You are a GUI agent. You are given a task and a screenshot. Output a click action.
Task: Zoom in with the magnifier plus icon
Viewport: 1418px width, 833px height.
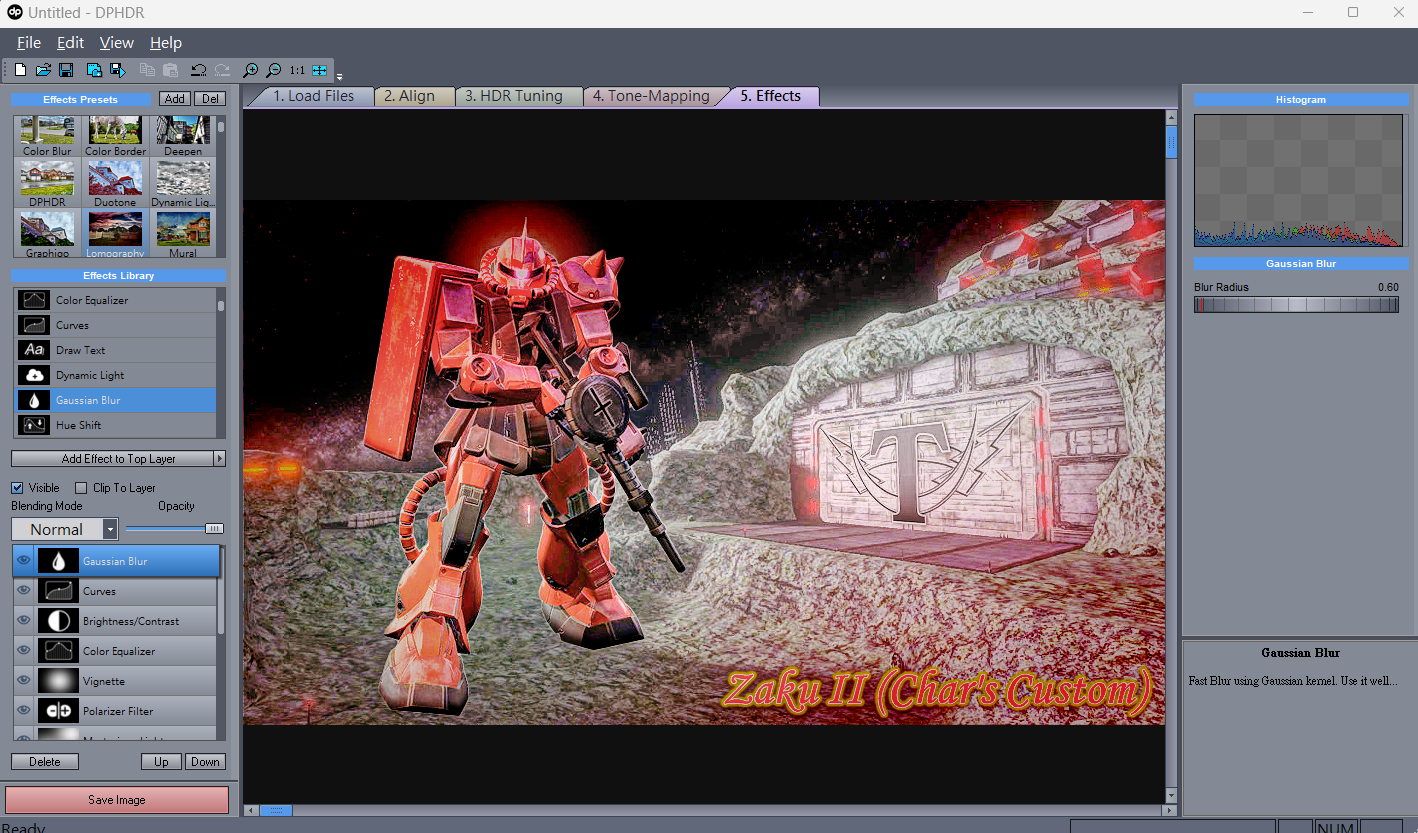point(250,70)
